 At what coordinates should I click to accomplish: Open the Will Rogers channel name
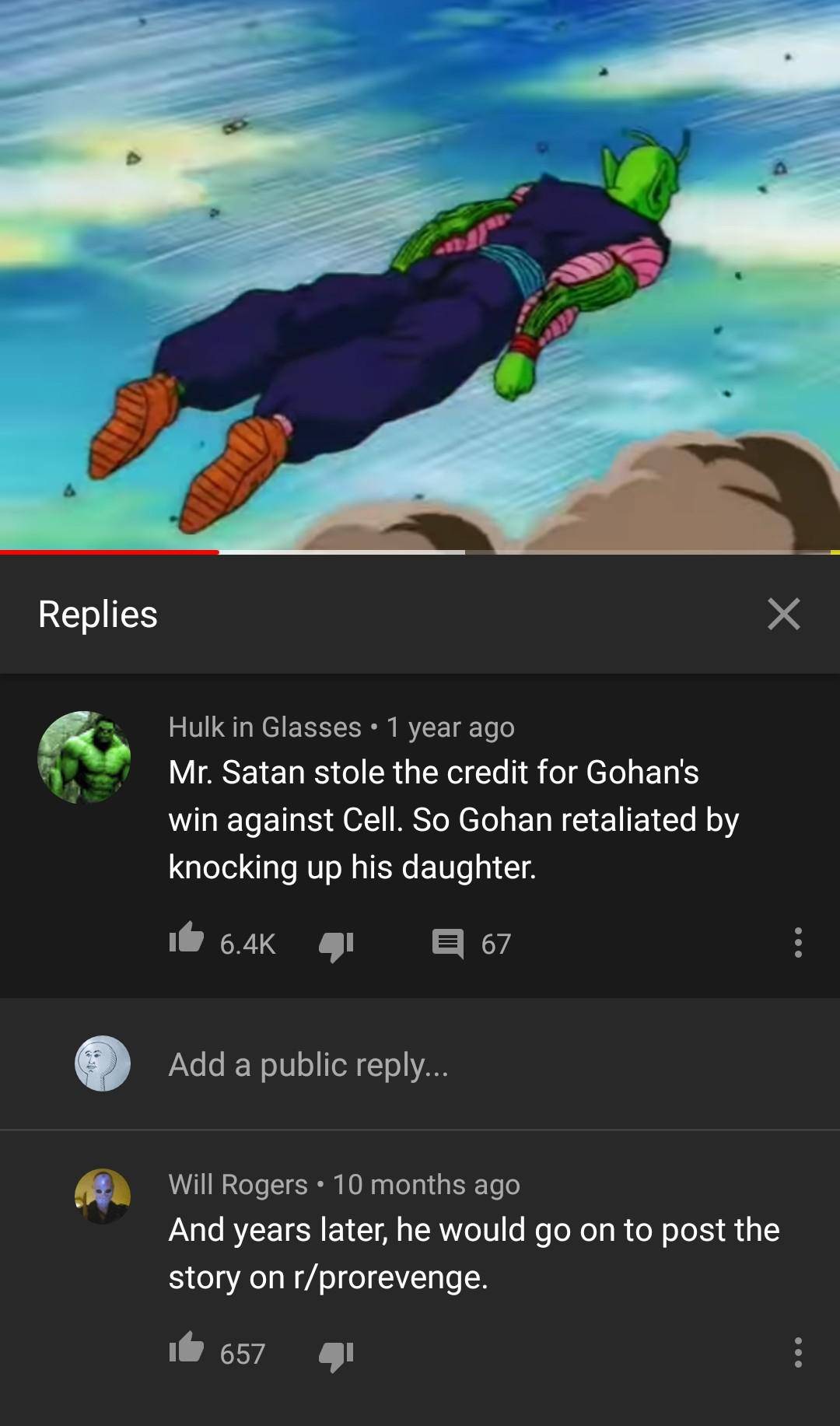click(x=238, y=1185)
